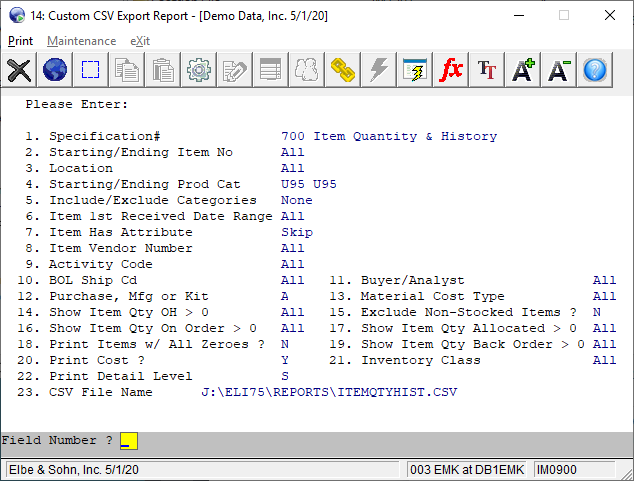Click 'All' value for Material Cost Type
This screenshot has width=634, height=481.
pyautogui.click(x=604, y=296)
